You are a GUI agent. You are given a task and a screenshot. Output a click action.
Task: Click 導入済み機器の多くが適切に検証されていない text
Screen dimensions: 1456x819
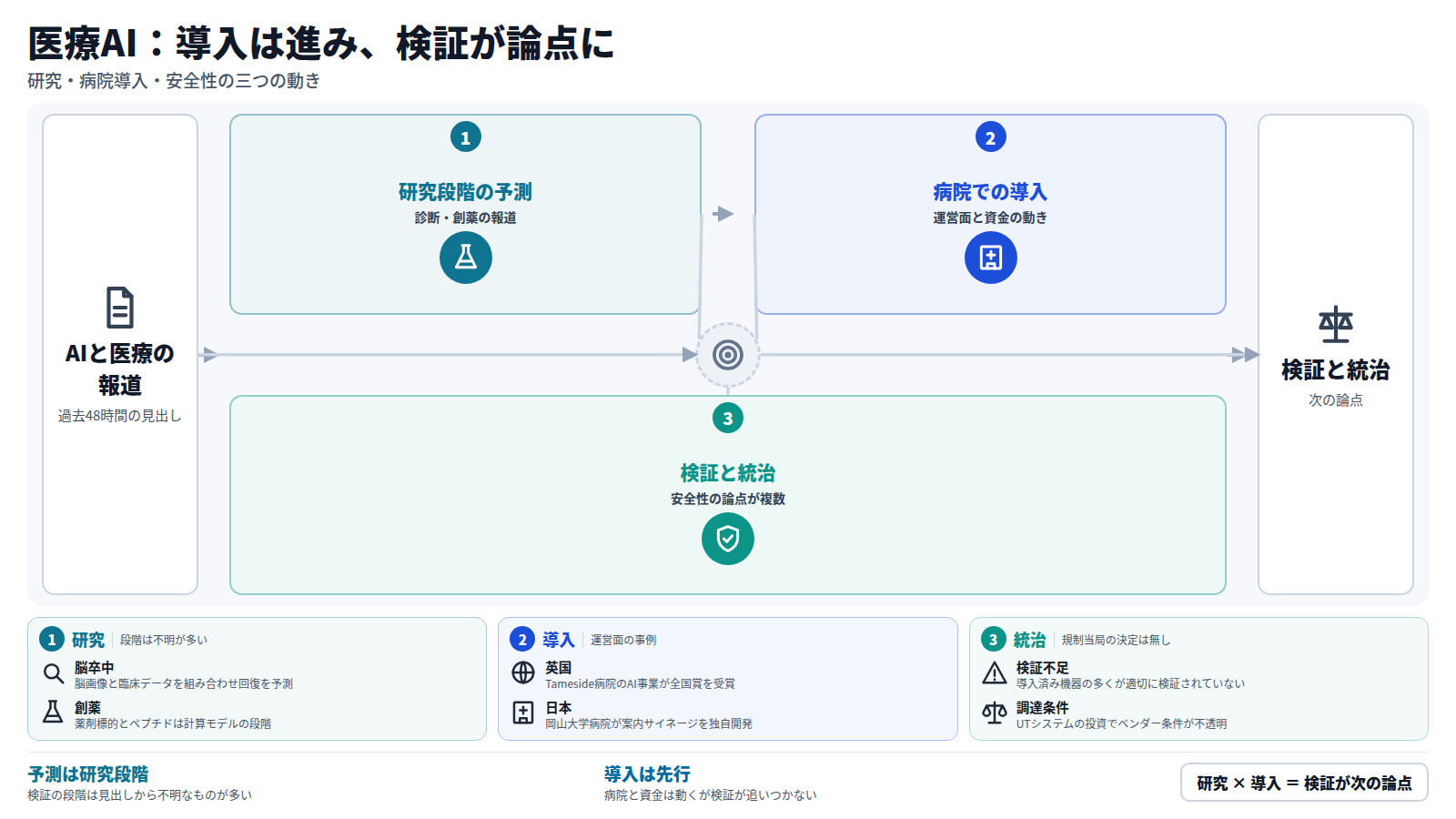coord(1130,683)
